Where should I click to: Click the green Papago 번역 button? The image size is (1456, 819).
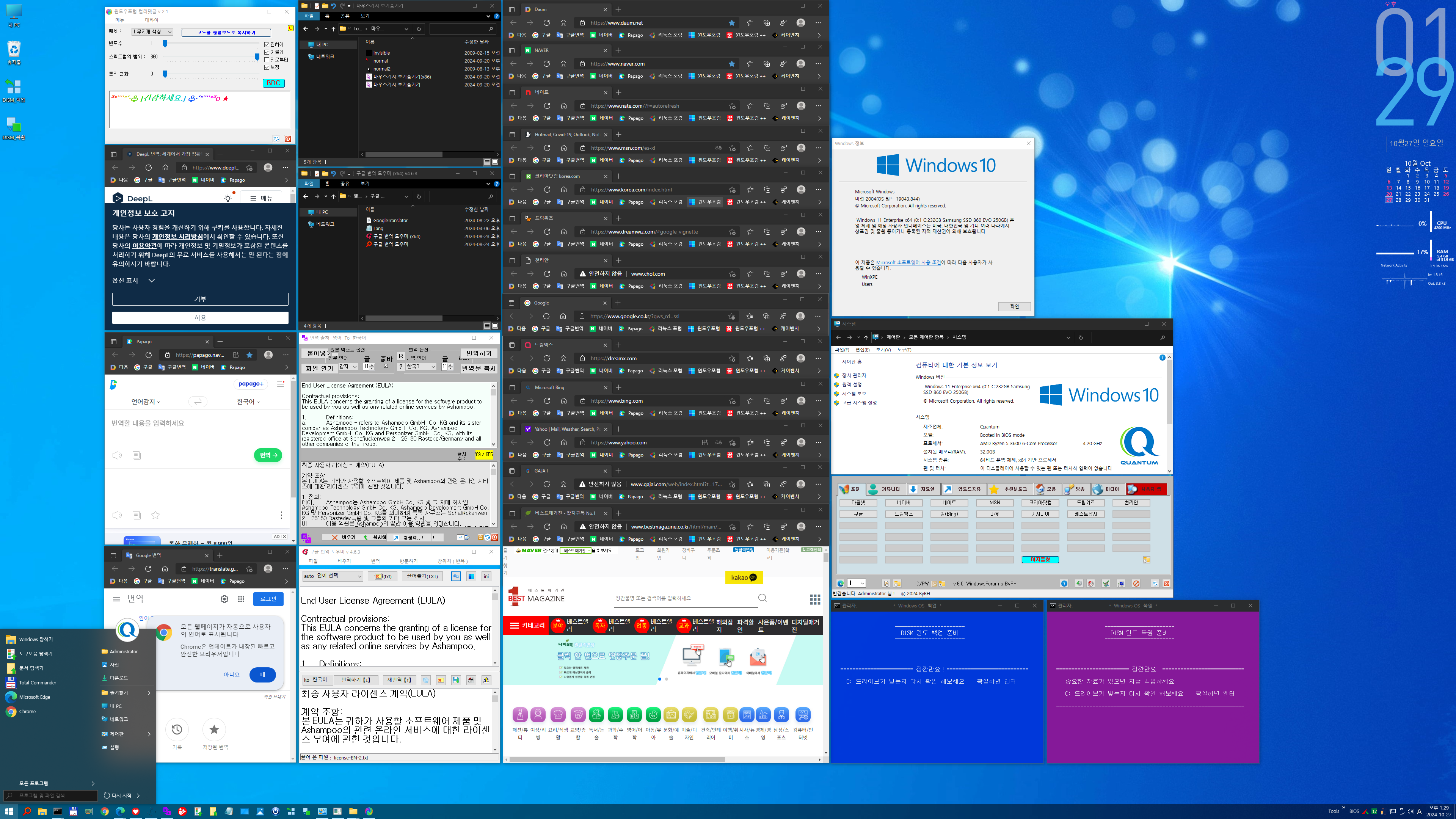(x=268, y=455)
